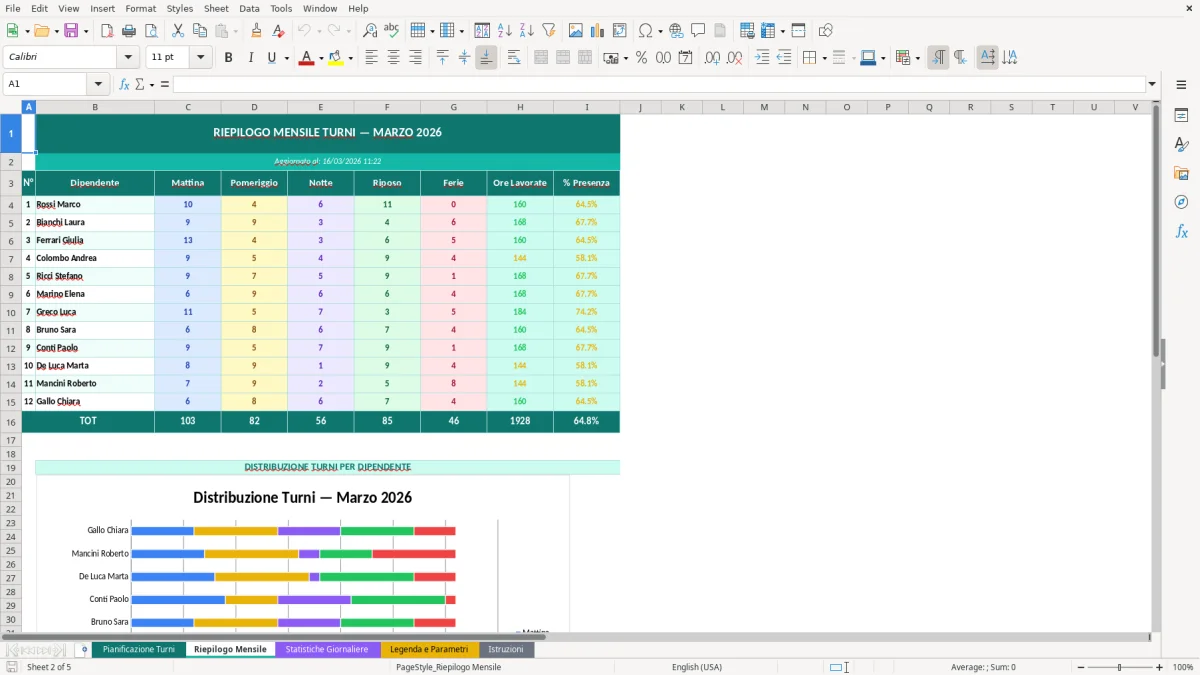
Task: Expand Paste options dropdown arrow
Action: tap(236, 31)
